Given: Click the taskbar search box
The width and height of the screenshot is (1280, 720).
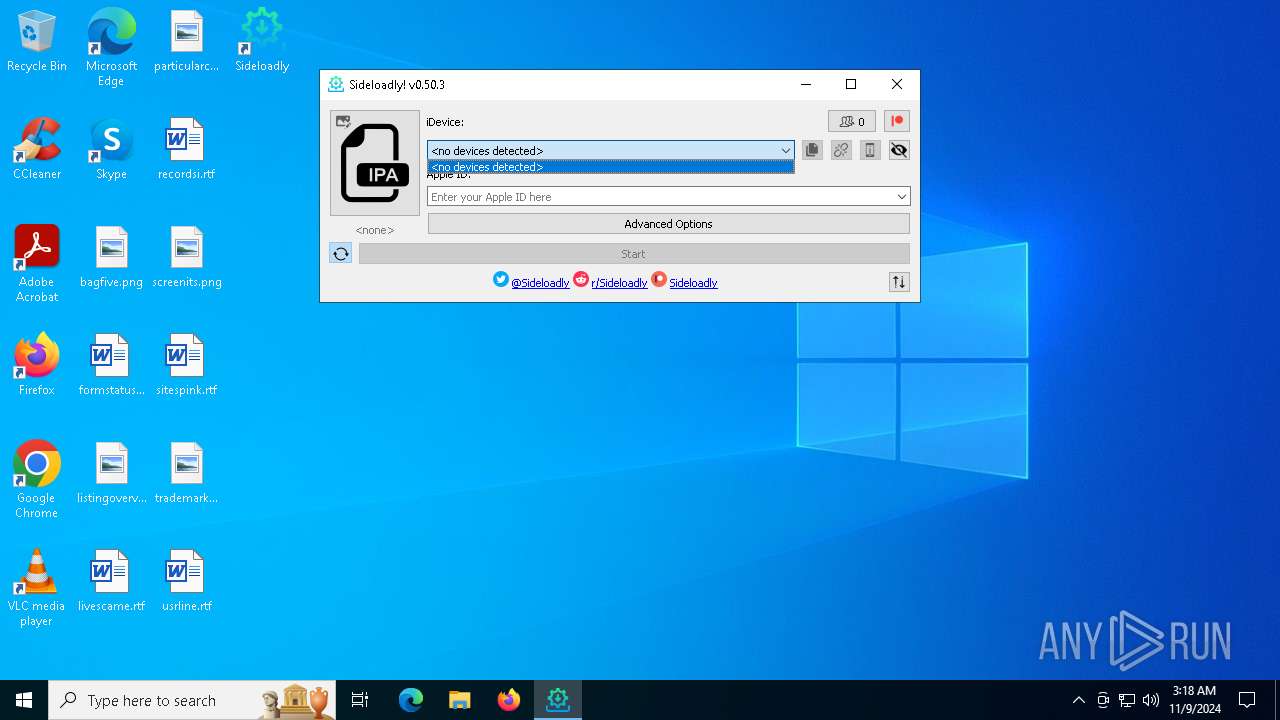Looking at the screenshot, I should (x=192, y=700).
